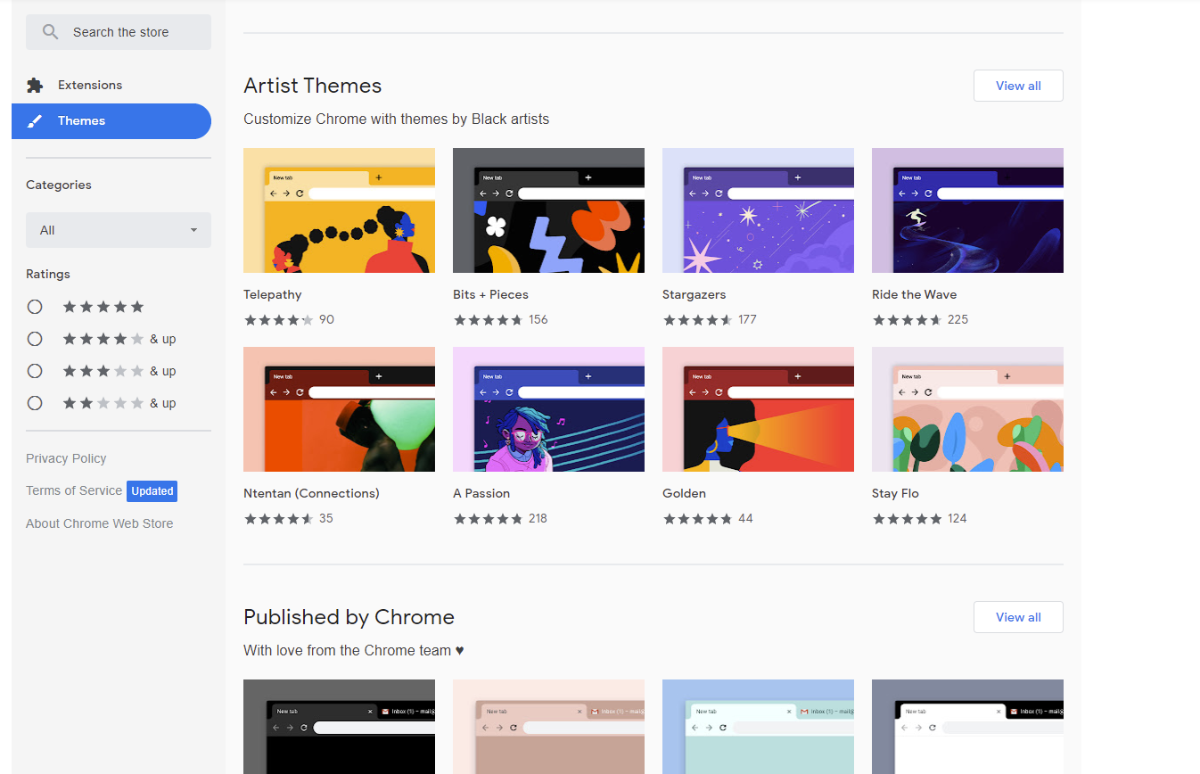
Task: Click the Stay Flo title text
Action: 895,494
